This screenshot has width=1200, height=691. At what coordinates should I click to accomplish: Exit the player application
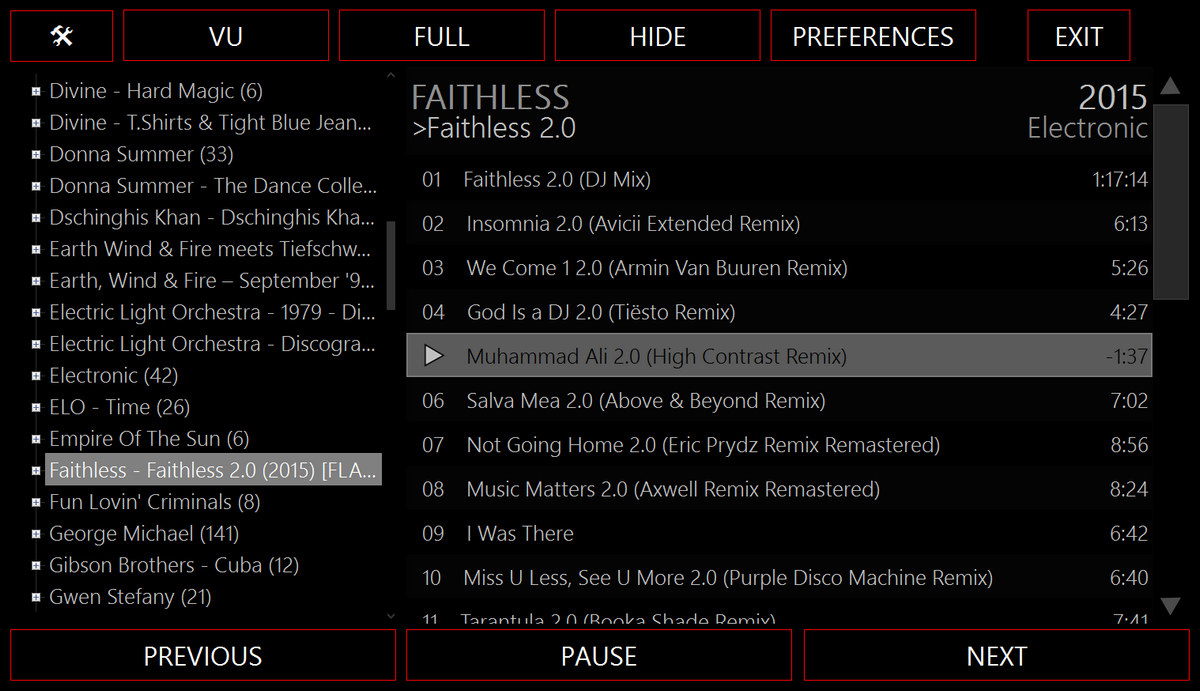pyautogui.click(x=1078, y=36)
